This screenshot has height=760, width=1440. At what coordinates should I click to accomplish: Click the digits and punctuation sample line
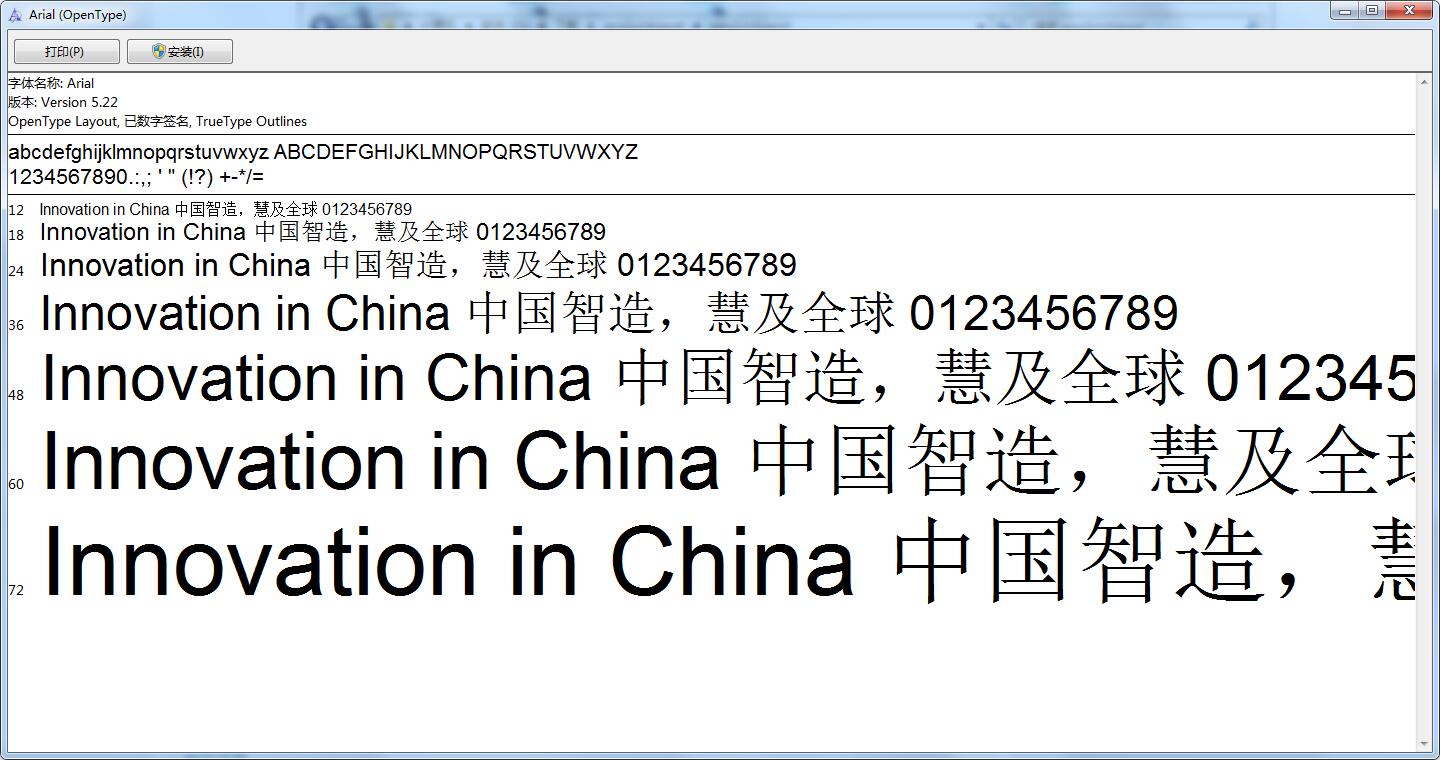point(136,177)
